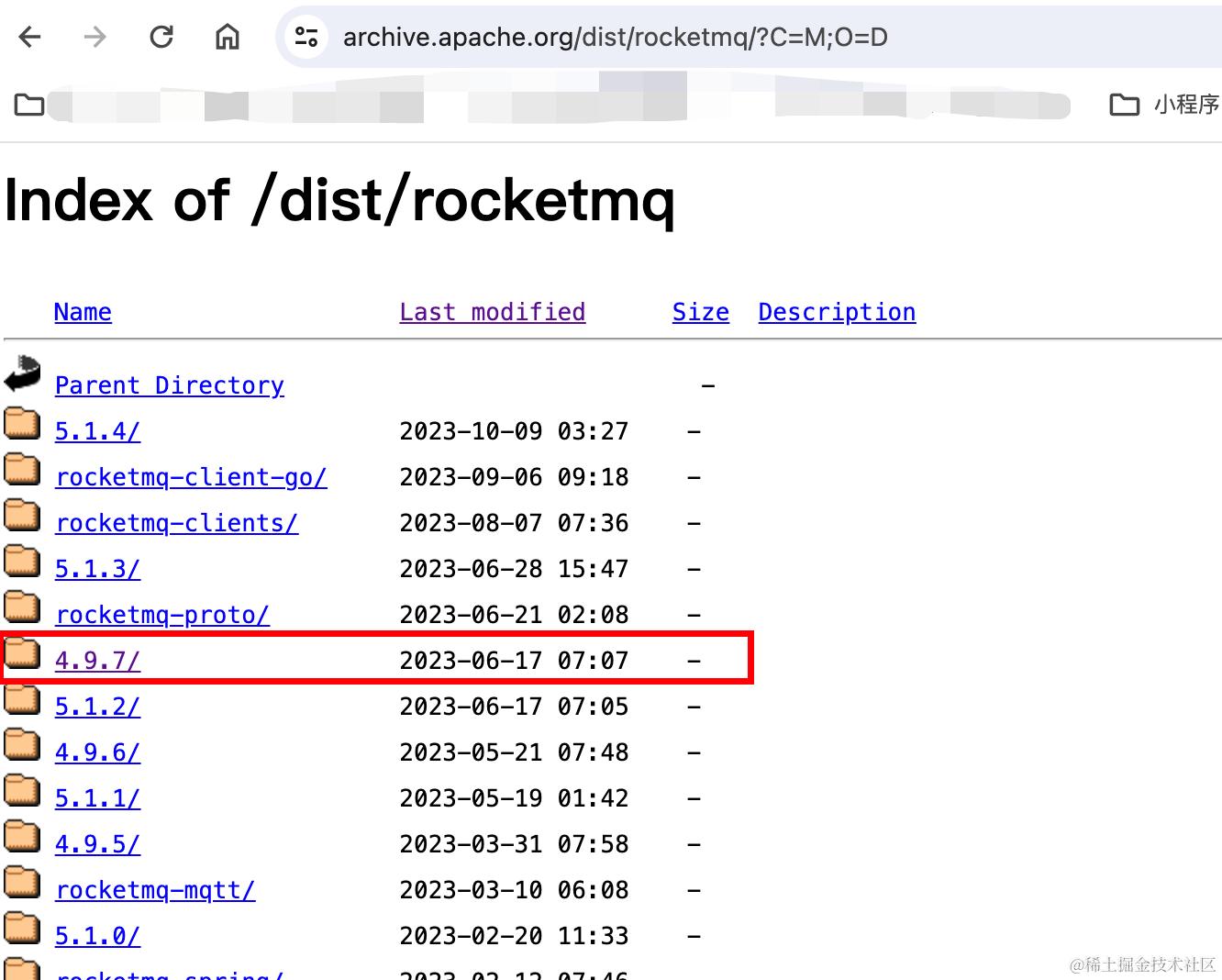The image size is (1222, 980).
Task: Select the date 2023-02-20 11:33
Action: click(x=514, y=936)
